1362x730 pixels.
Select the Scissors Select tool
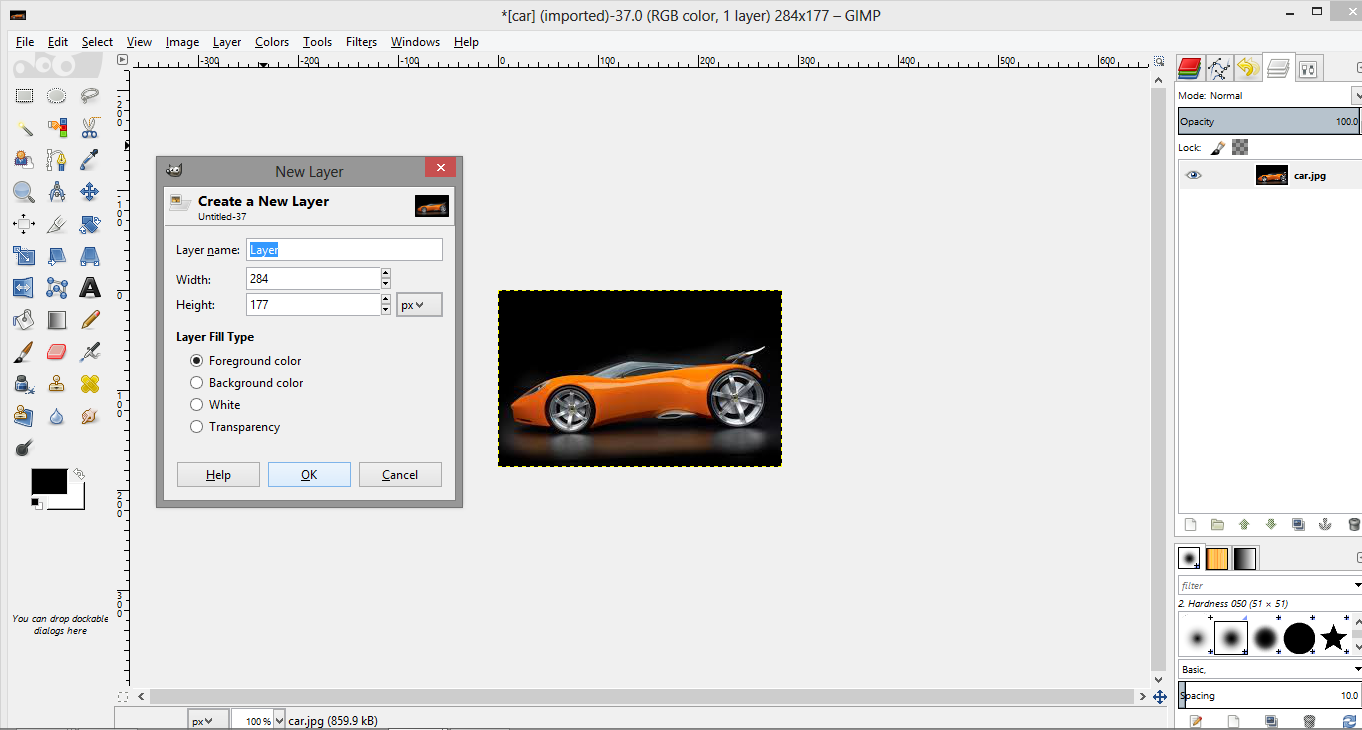(90, 128)
